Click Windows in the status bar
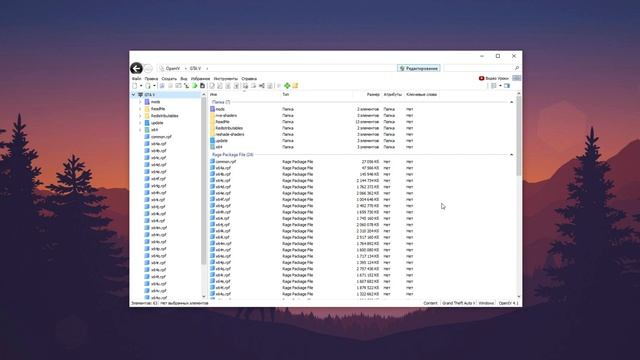640x360 pixels. [486, 303]
